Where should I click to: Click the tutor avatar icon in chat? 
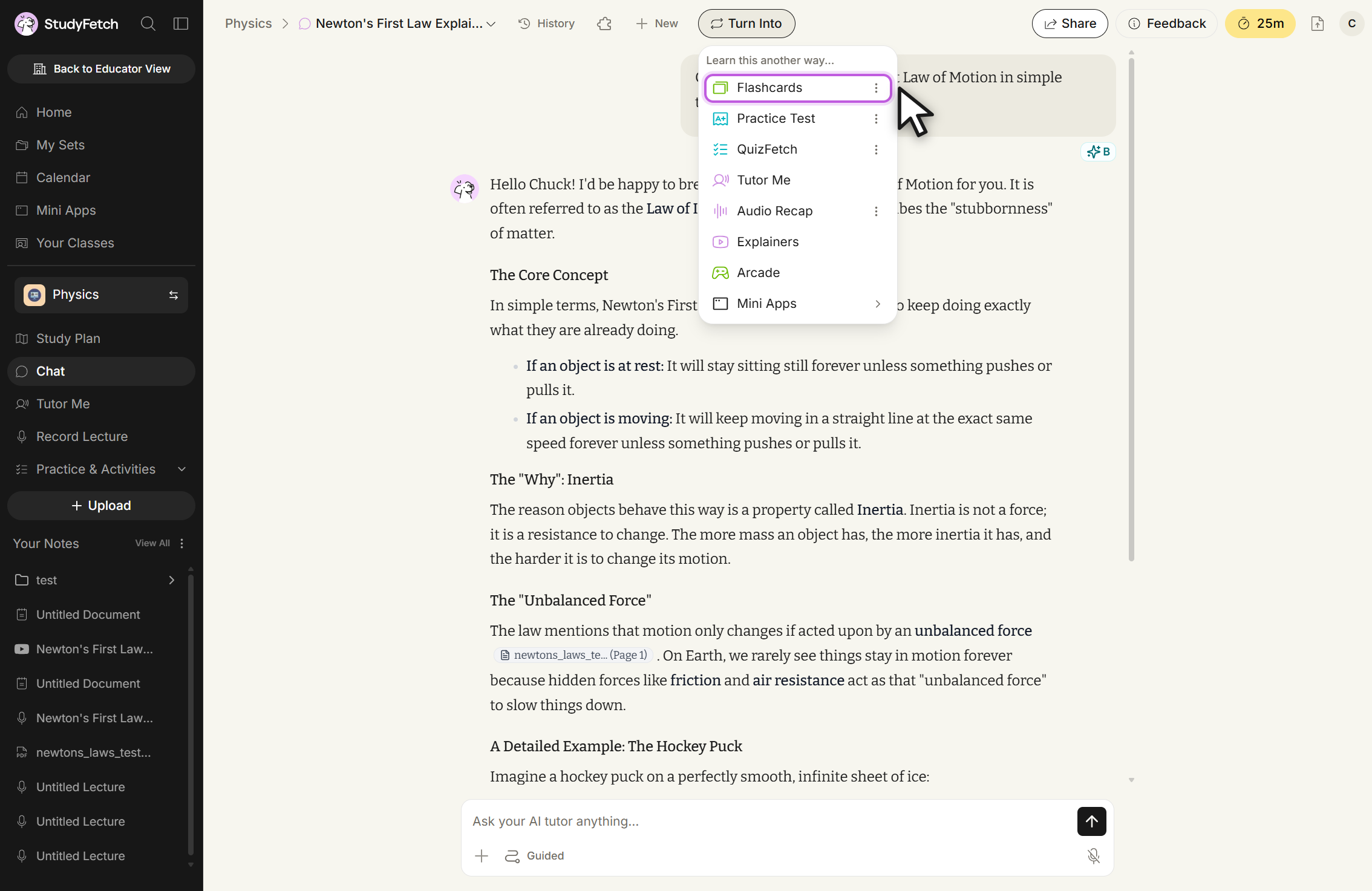(x=465, y=189)
